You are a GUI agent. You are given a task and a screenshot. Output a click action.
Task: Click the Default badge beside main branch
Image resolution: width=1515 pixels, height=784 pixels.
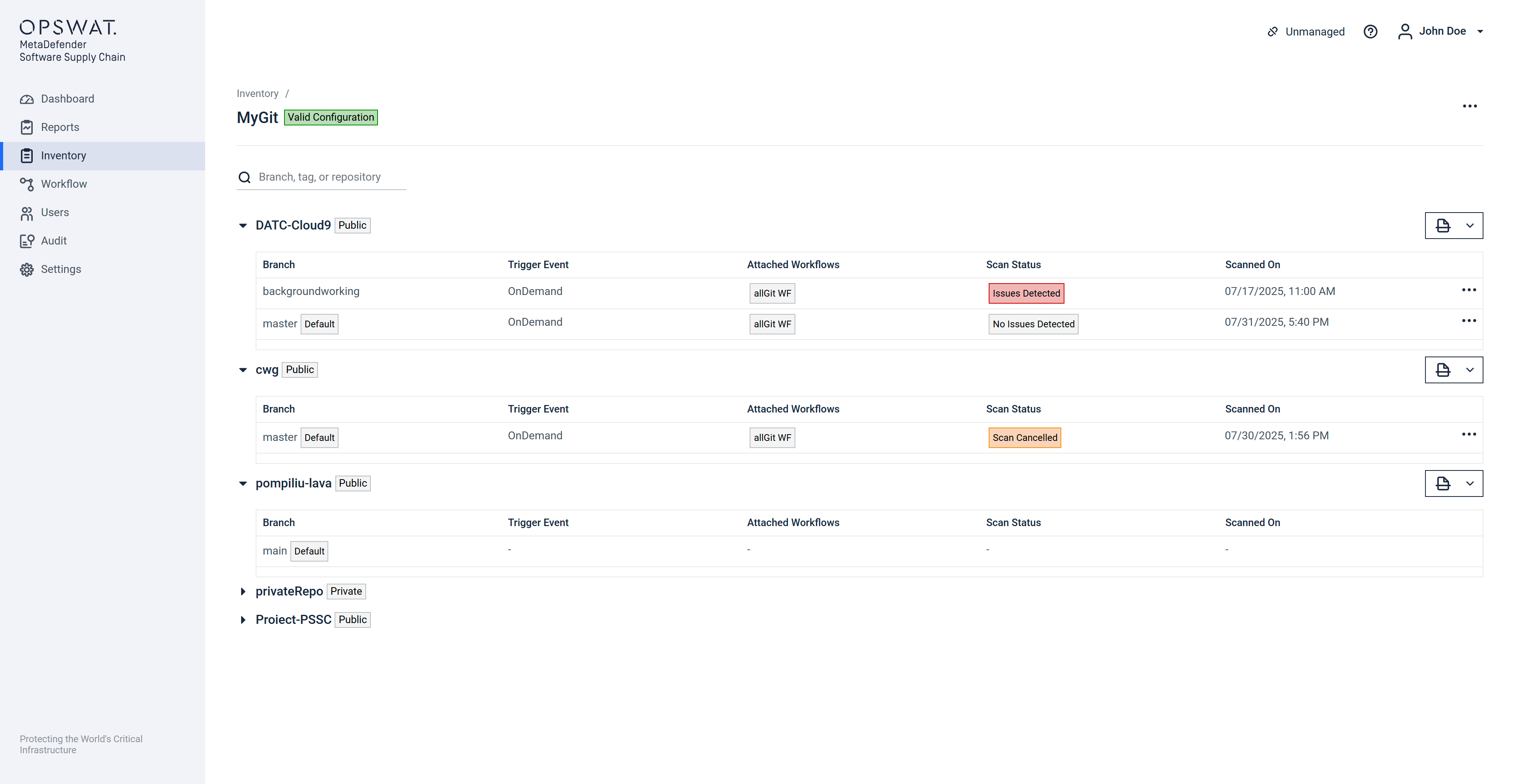309,551
